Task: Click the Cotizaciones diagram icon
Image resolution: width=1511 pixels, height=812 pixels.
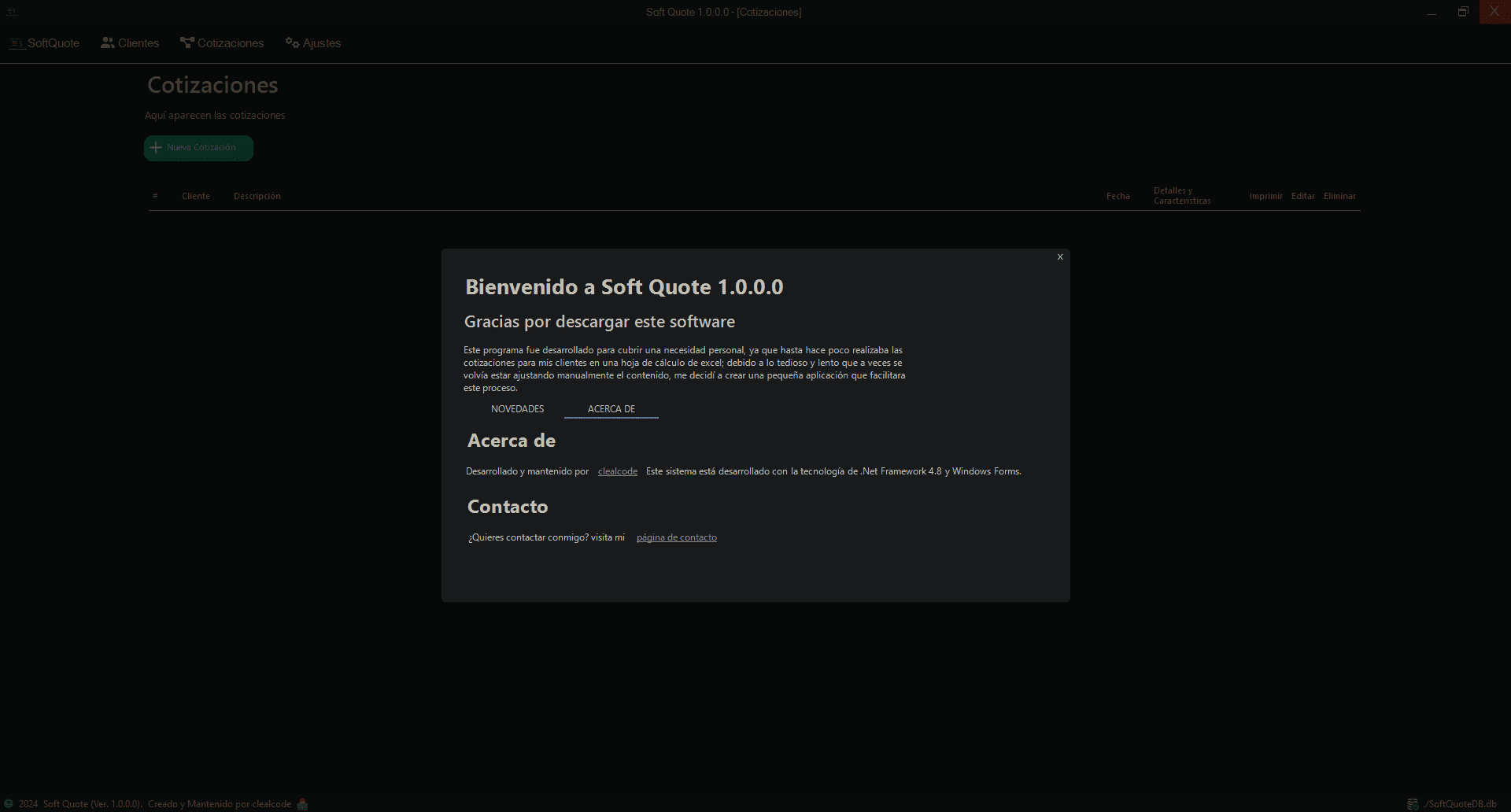Action: click(x=187, y=42)
